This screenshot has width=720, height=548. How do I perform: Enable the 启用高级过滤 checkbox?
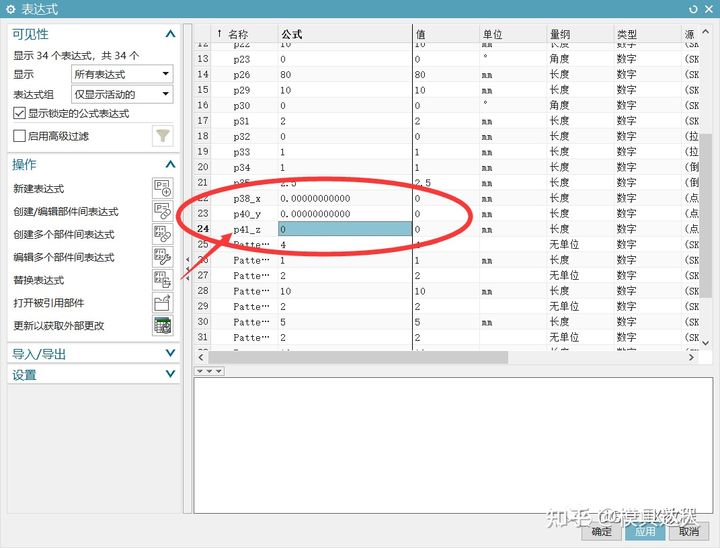coord(19,136)
